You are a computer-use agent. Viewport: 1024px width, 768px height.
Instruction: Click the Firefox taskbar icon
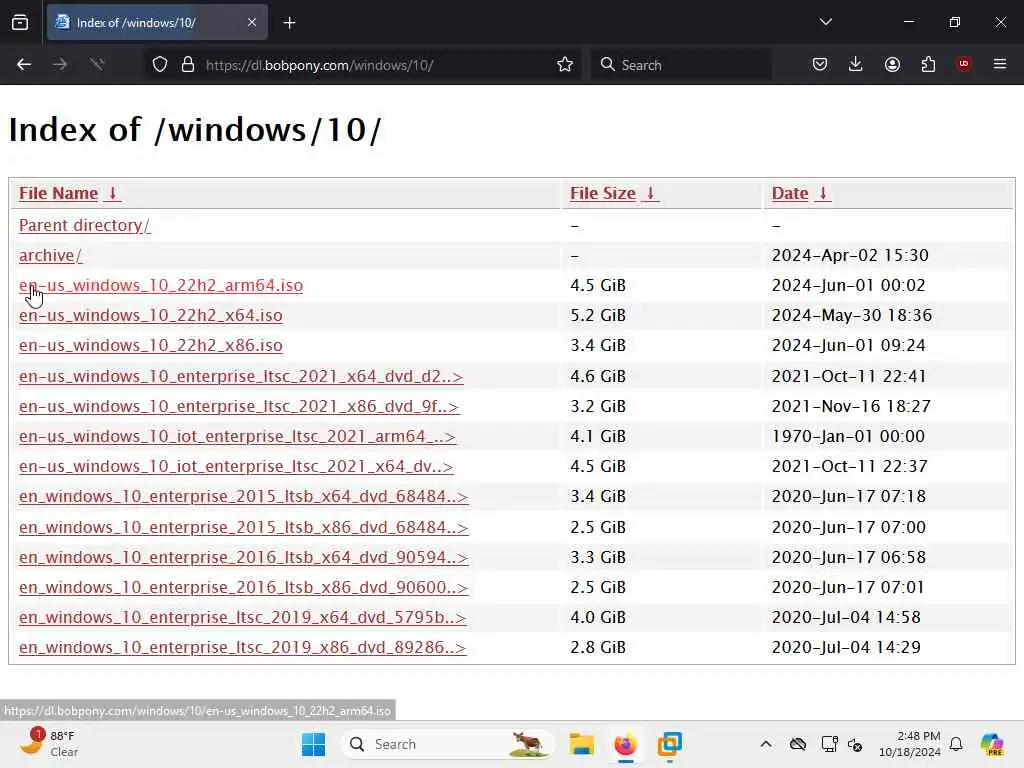(x=625, y=744)
